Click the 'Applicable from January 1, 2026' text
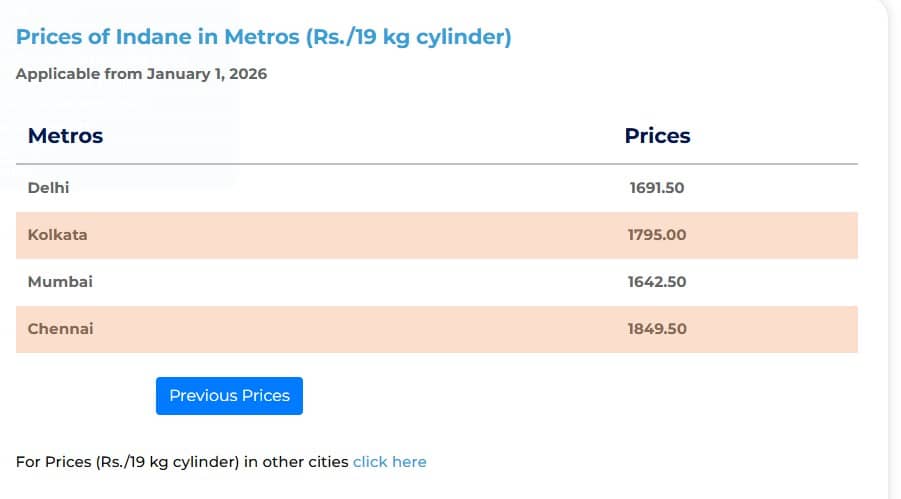Image resolution: width=901 pixels, height=499 pixels. coord(141,74)
